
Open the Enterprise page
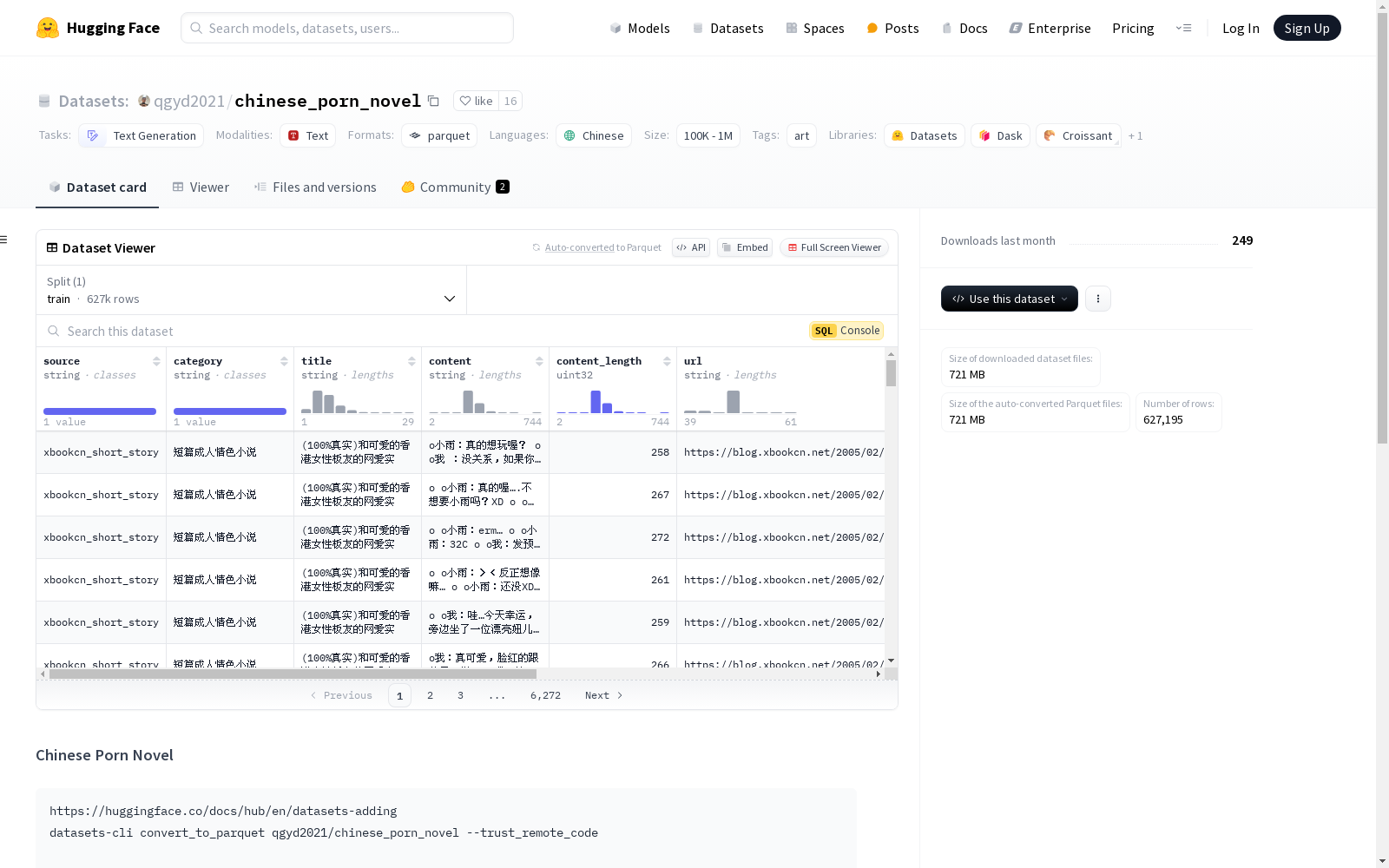(x=1050, y=28)
